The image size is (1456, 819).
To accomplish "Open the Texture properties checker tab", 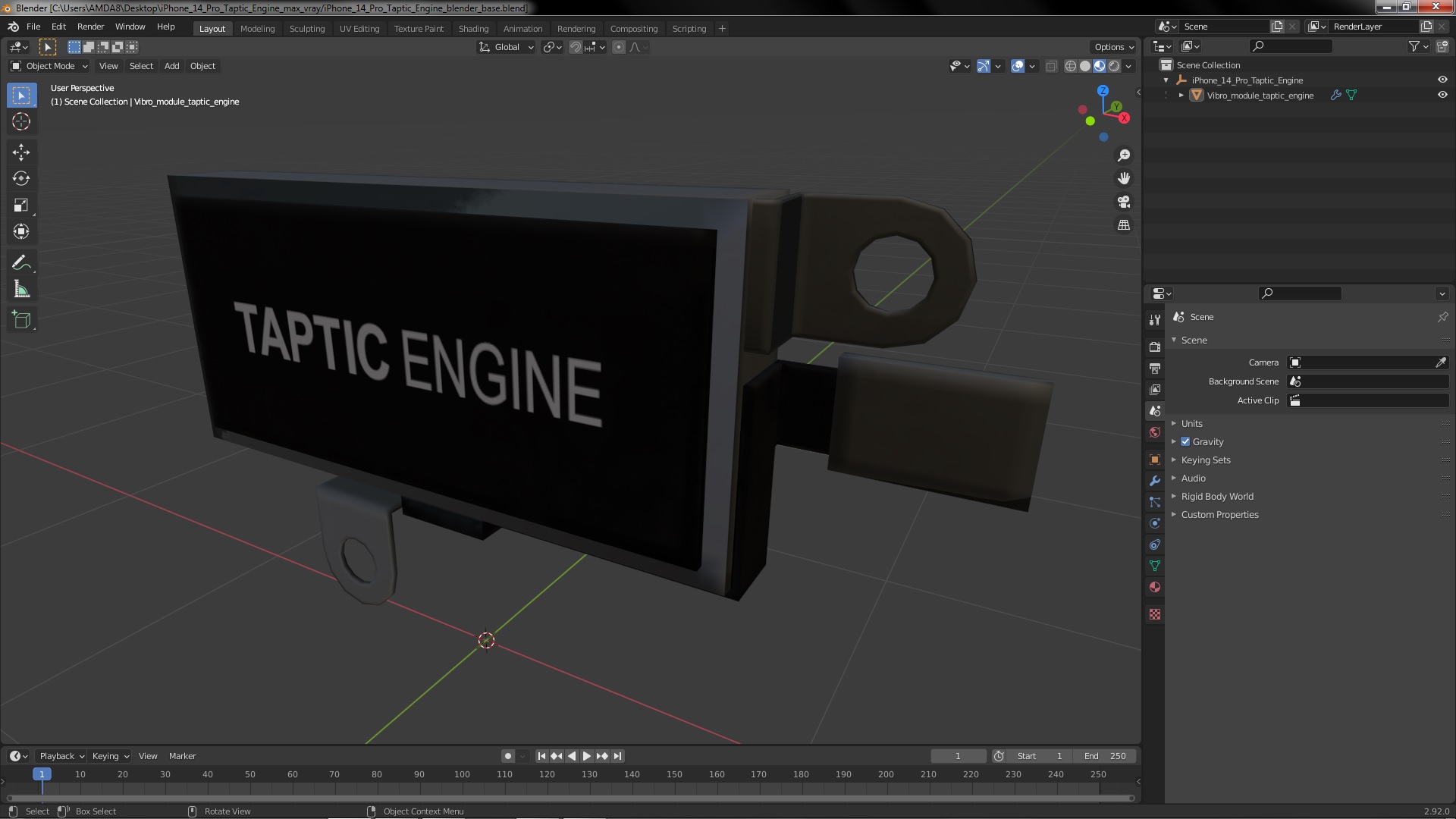I will coord(1155,614).
